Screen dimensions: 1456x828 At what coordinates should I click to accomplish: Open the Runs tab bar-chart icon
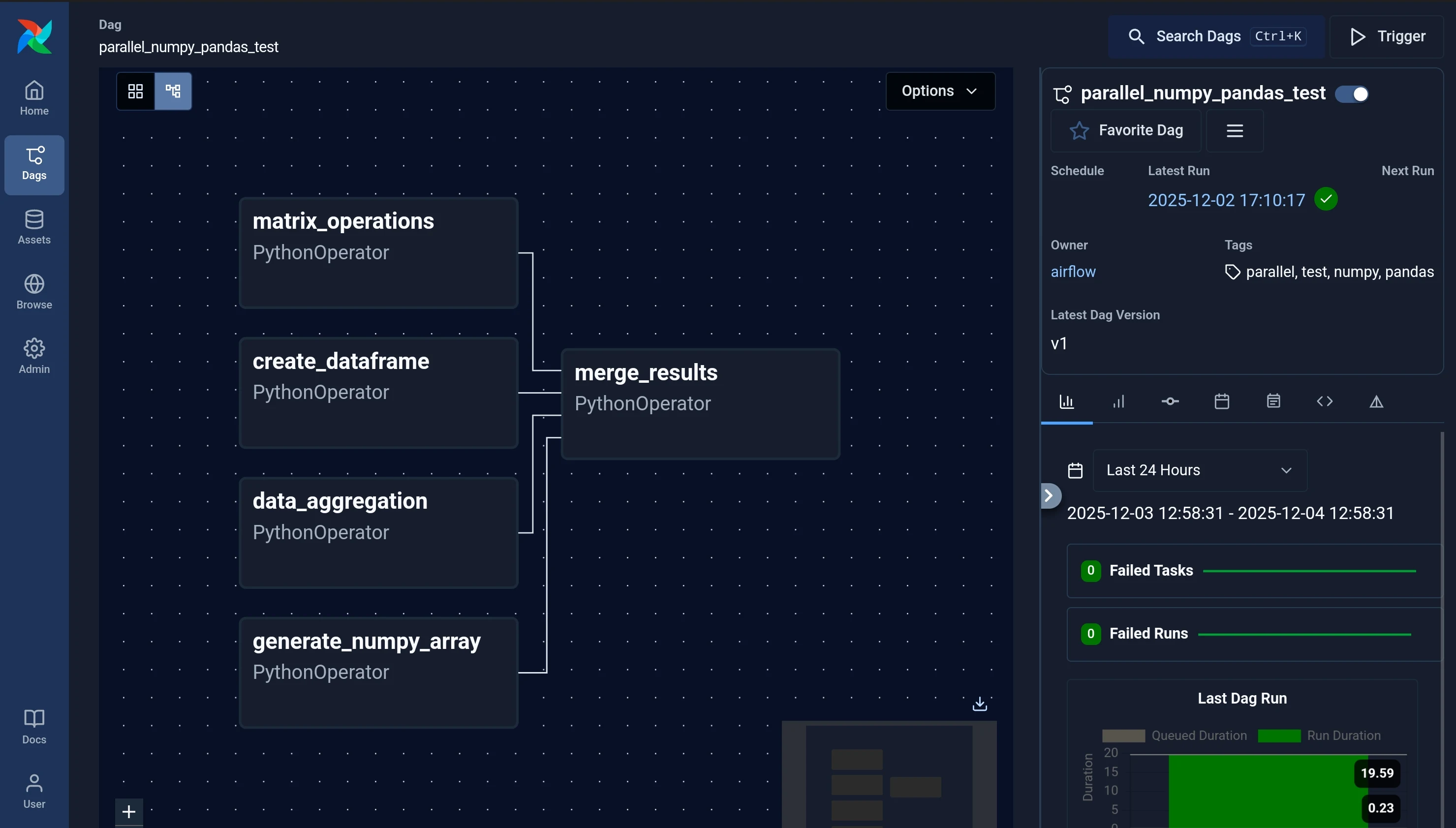tap(1118, 402)
